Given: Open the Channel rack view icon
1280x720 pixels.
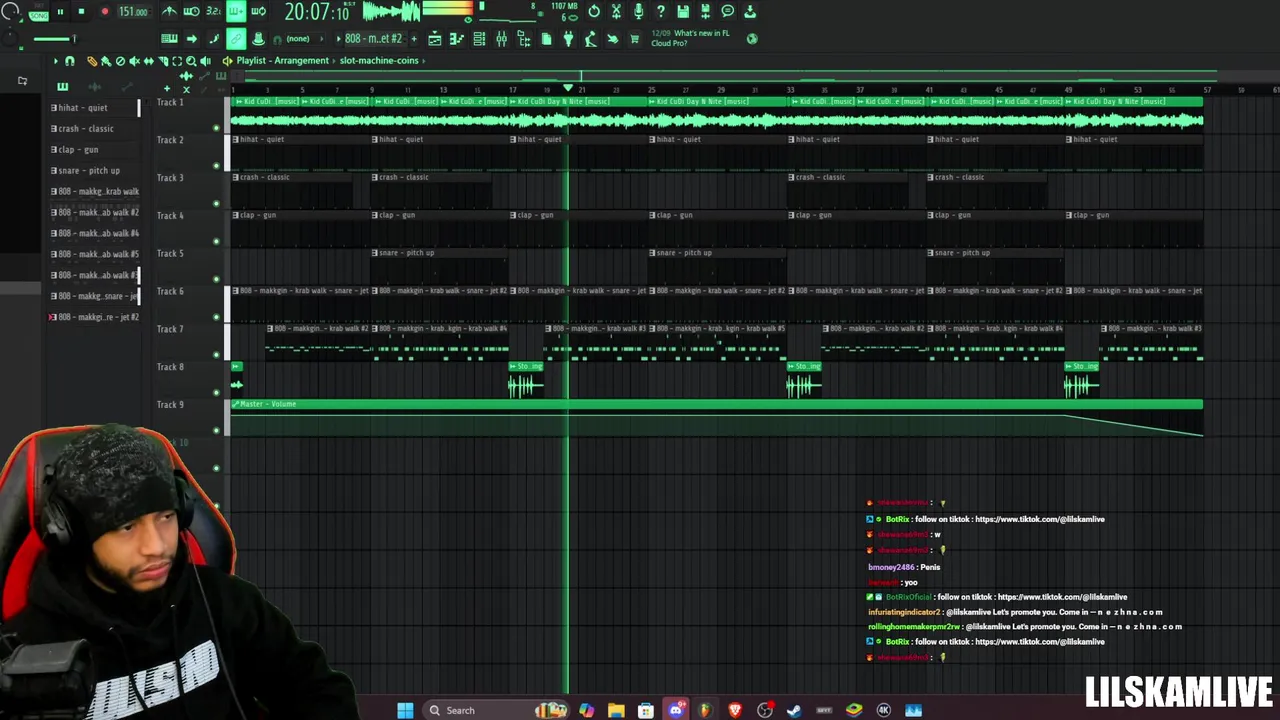Looking at the screenshot, I should click(479, 39).
